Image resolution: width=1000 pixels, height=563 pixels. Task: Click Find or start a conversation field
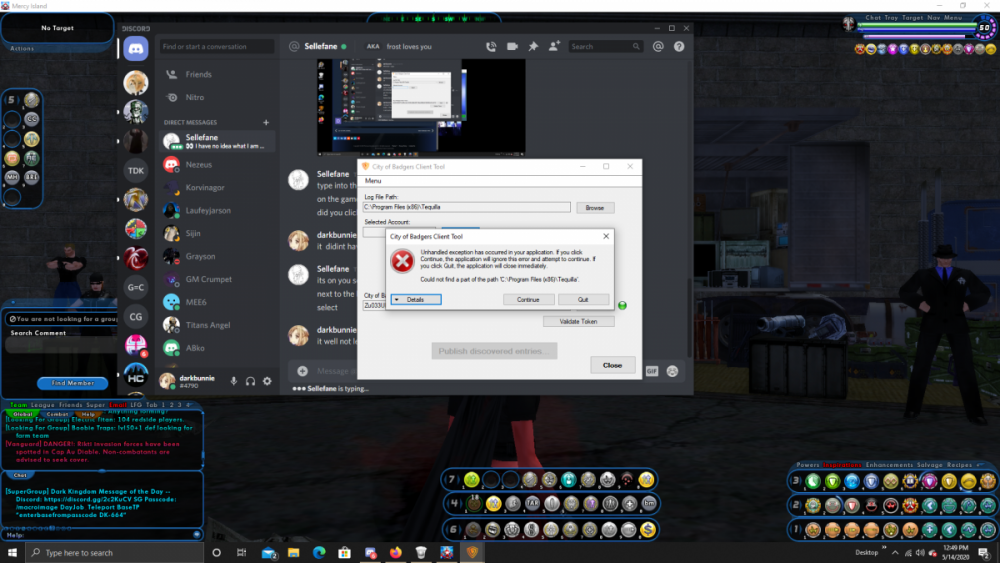(217, 47)
